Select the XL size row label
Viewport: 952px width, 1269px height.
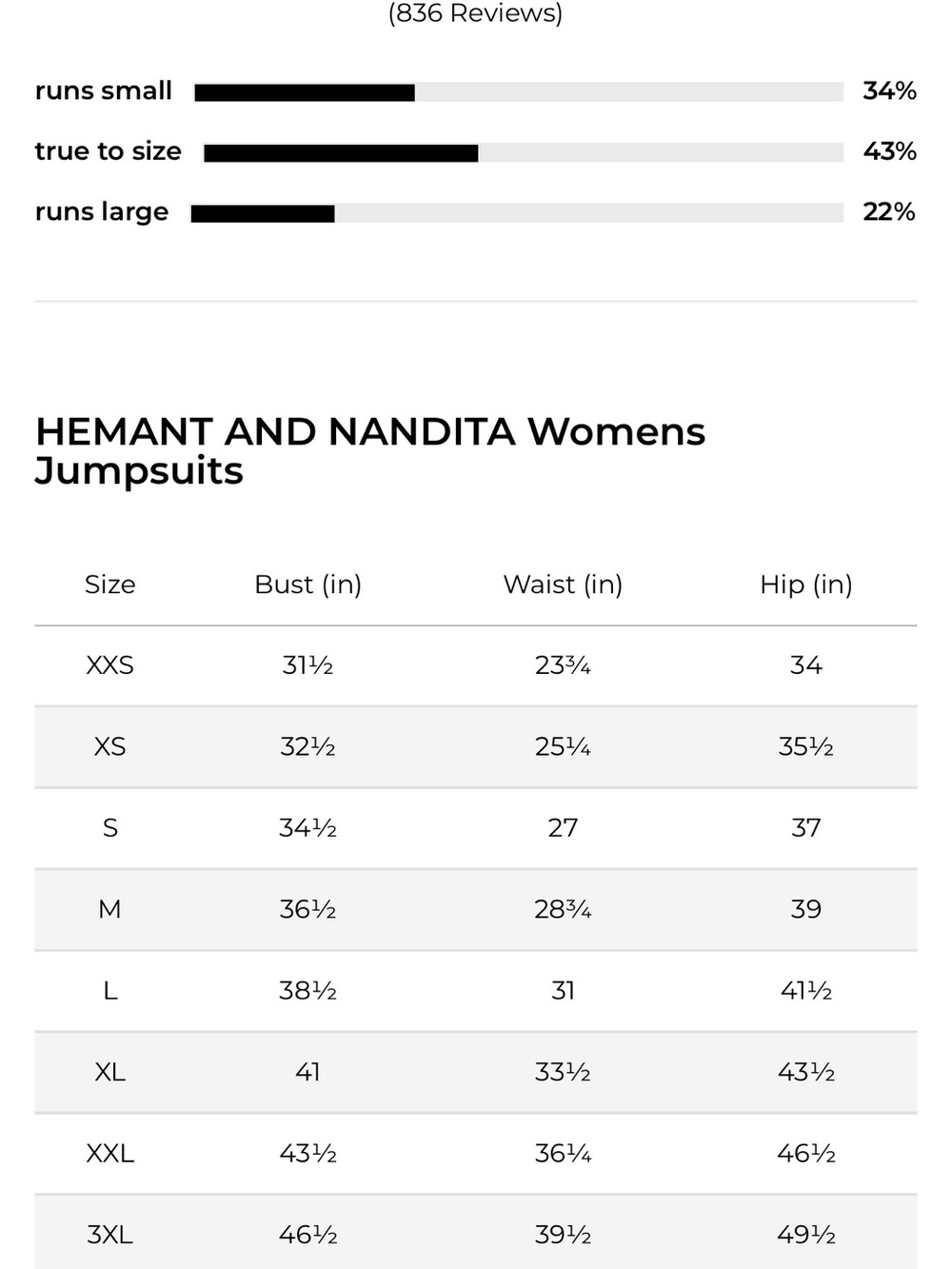pyautogui.click(x=110, y=1072)
